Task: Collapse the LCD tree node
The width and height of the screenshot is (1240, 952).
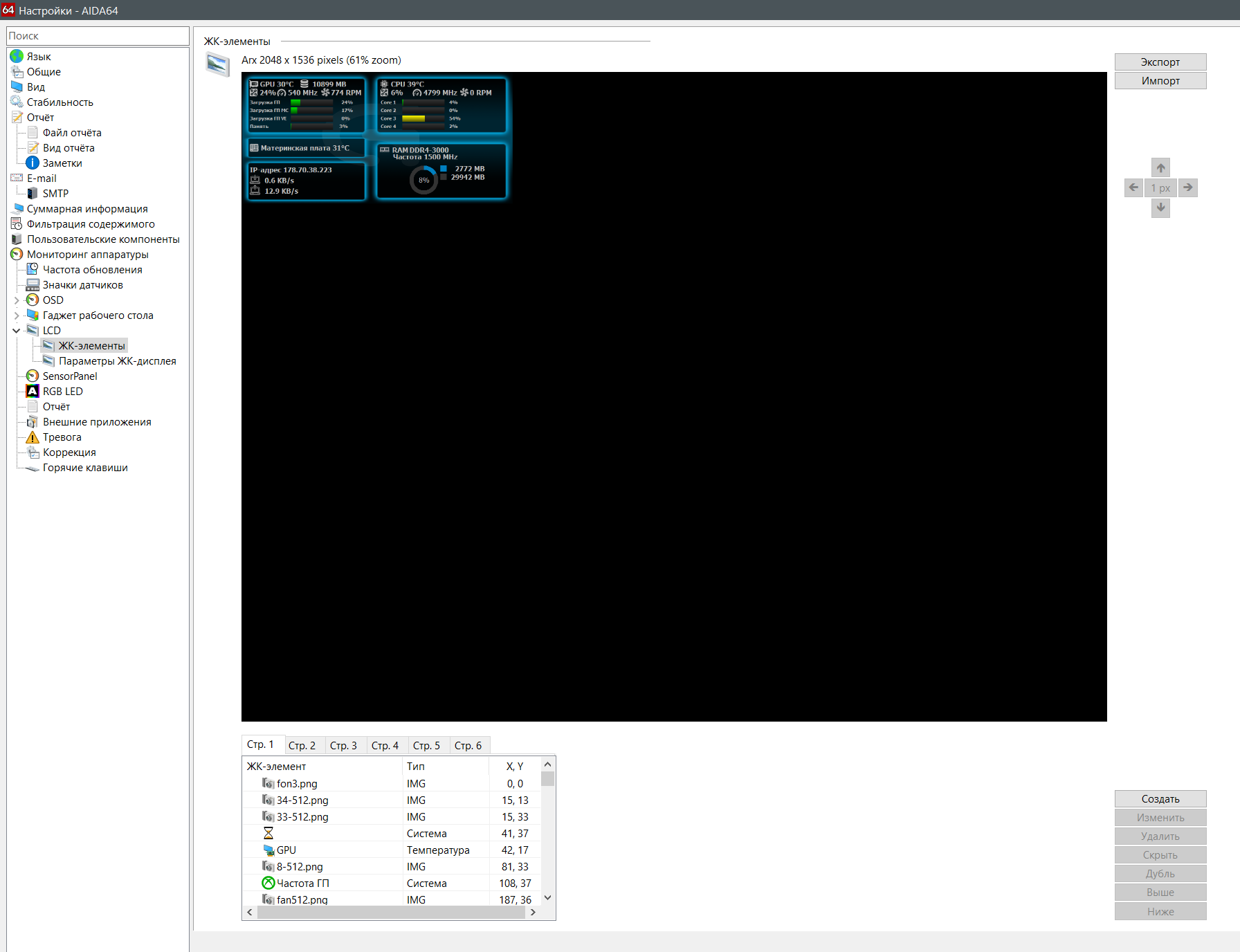Action: 17,331
